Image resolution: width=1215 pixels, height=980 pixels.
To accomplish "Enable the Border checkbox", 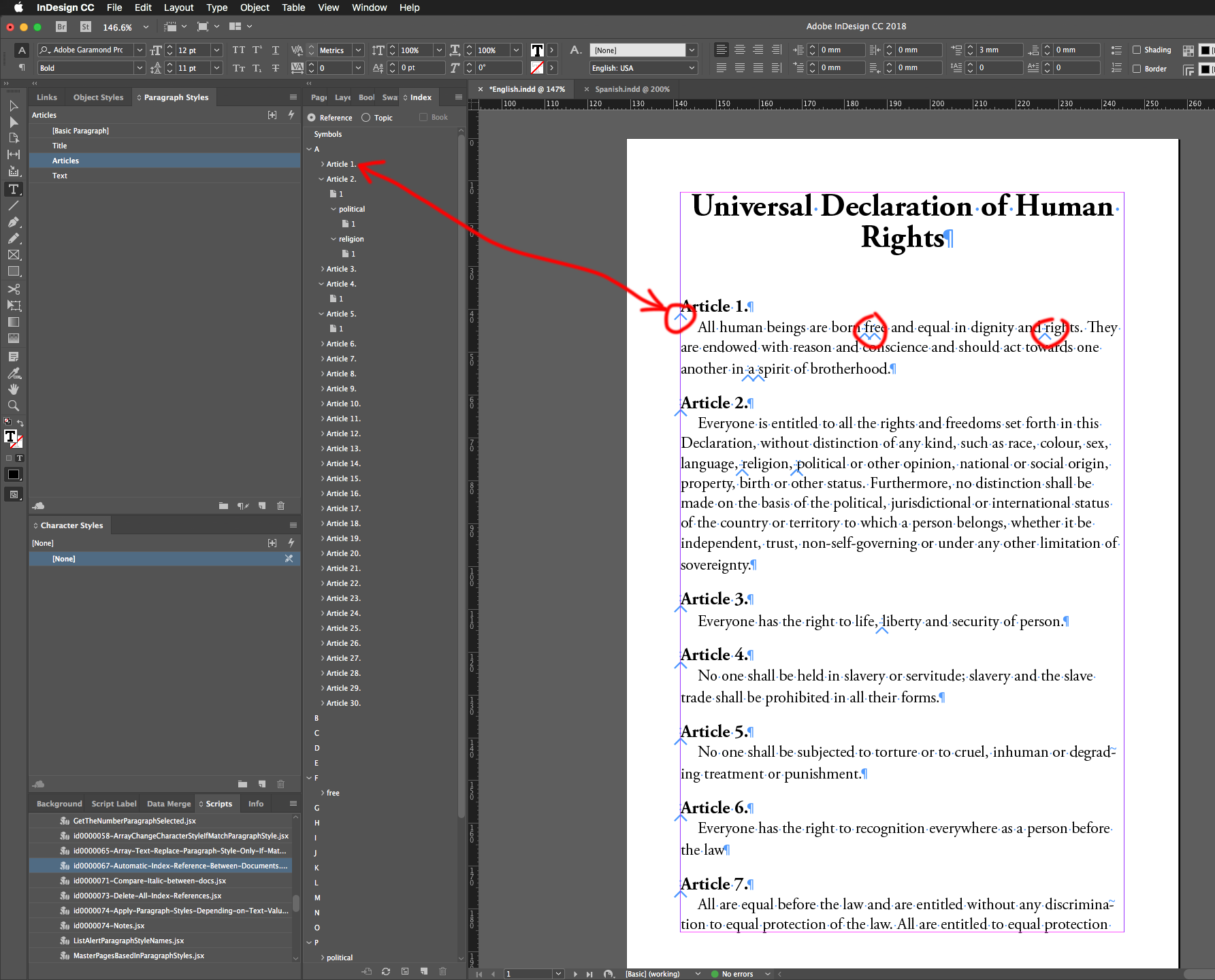I will click(x=1137, y=69).
